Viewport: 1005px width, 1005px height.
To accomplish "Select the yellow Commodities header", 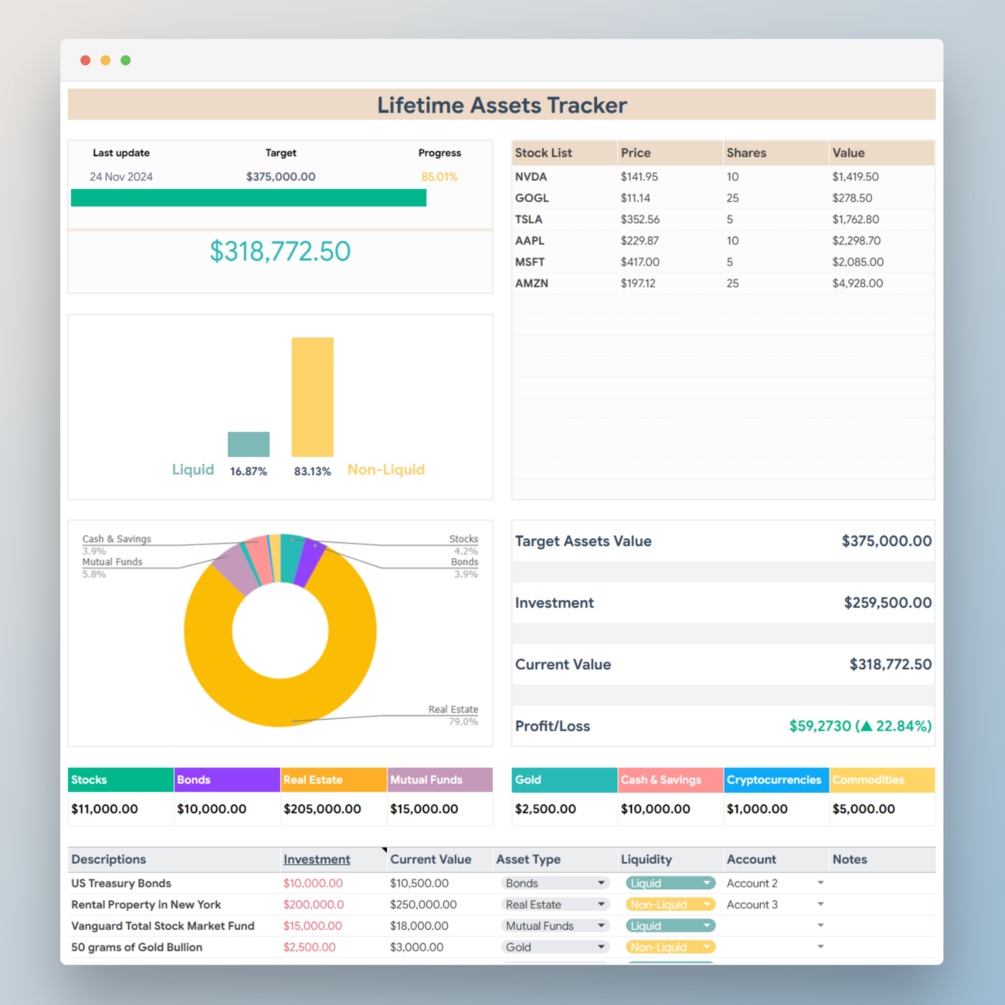I will coord(882,780).
